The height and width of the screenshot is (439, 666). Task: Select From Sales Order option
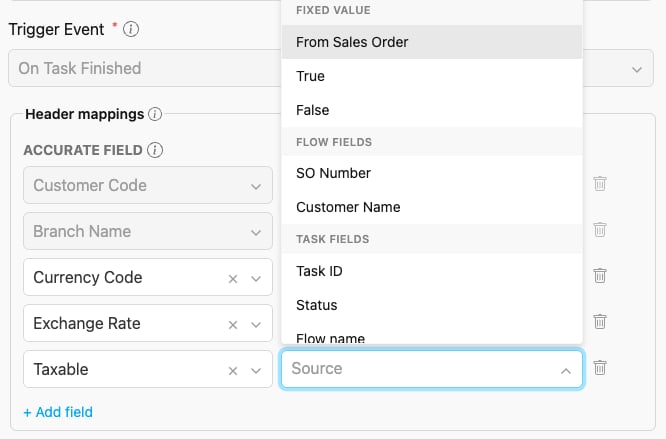(432, 42)
